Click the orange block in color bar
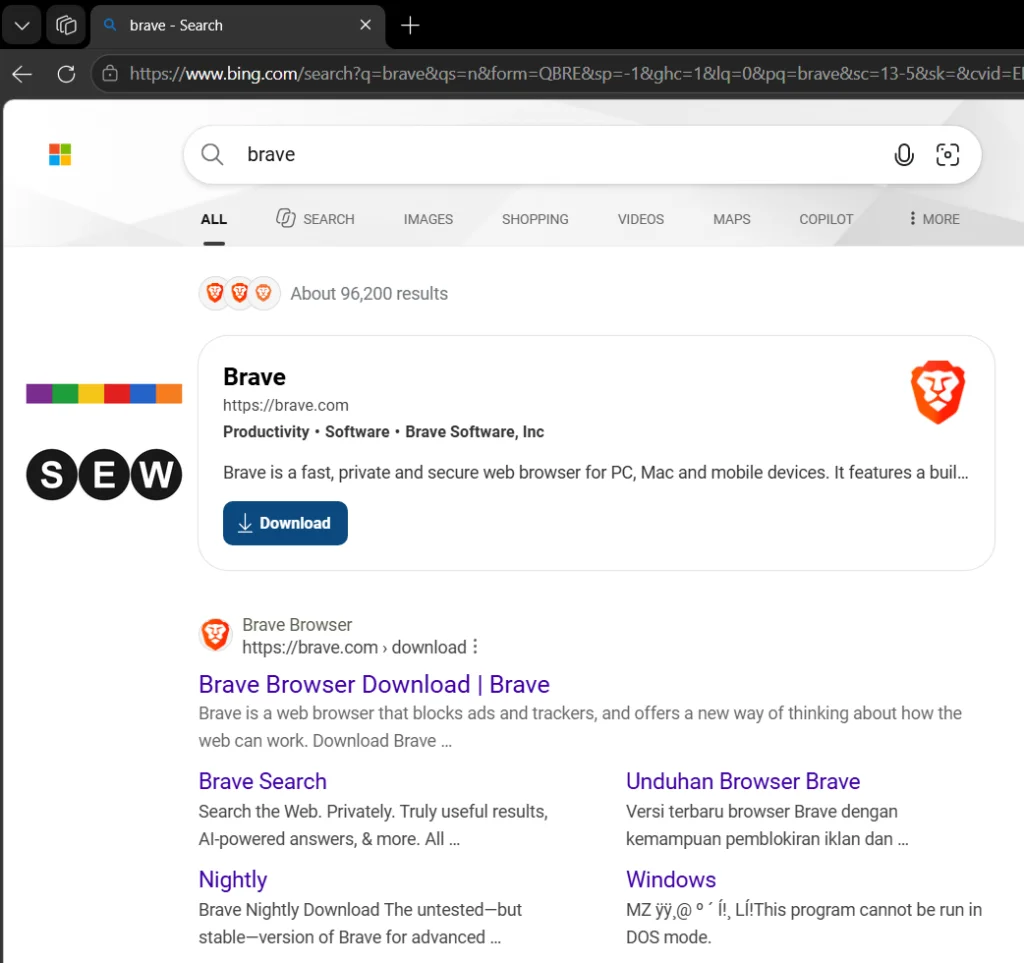 (169, 394)
